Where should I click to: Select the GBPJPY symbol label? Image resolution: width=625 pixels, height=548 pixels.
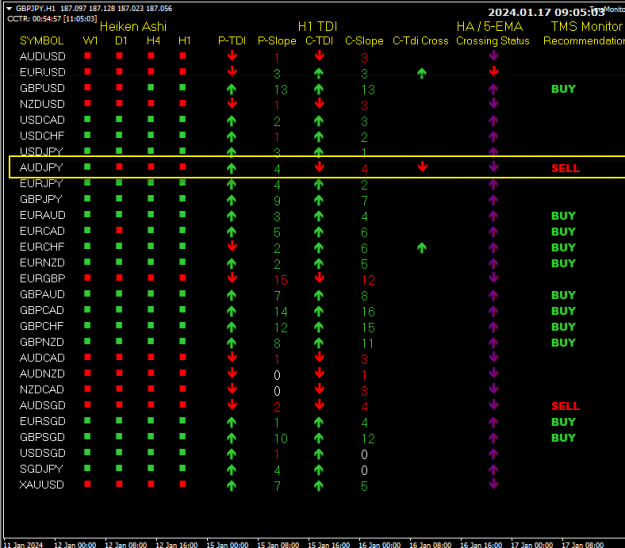[41, 199]
